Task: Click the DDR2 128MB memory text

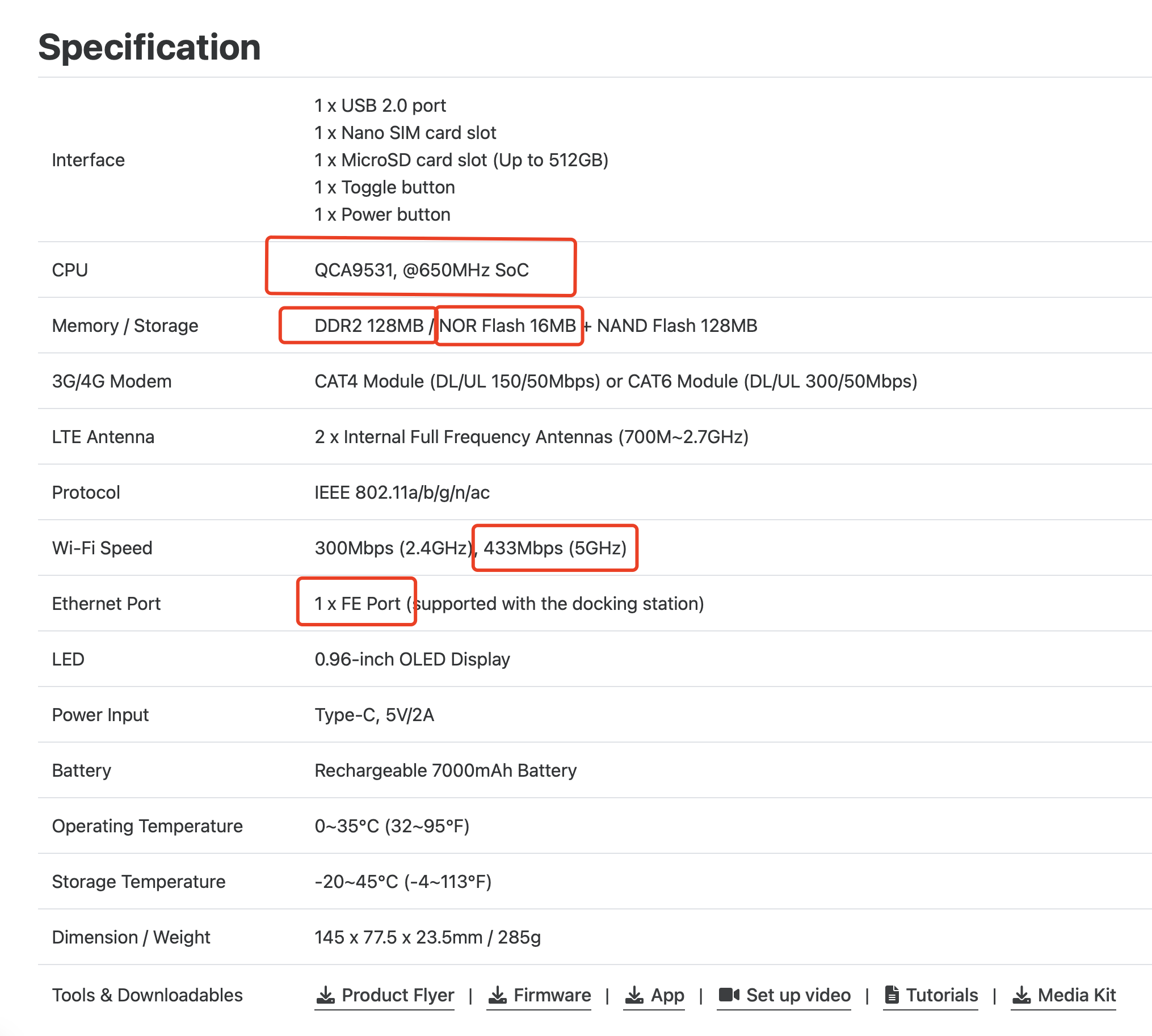Action: point(368,326)
